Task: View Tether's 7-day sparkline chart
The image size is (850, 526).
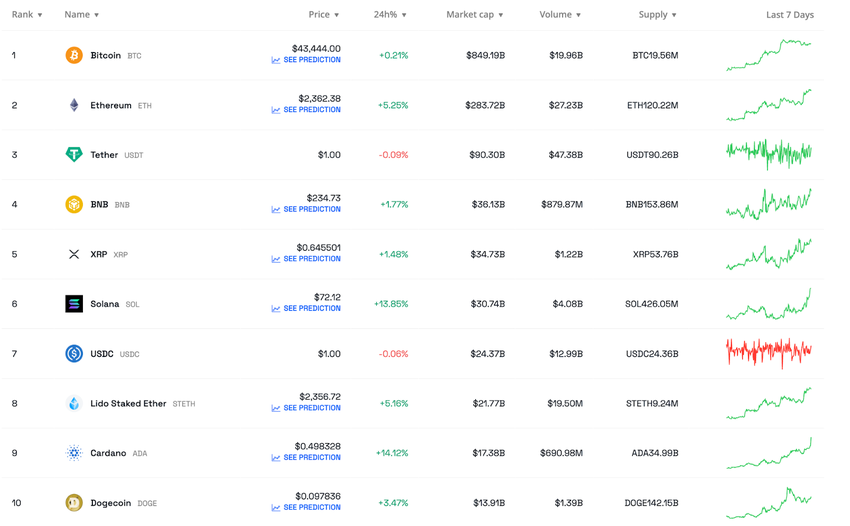Action: [x=769, y=154]
